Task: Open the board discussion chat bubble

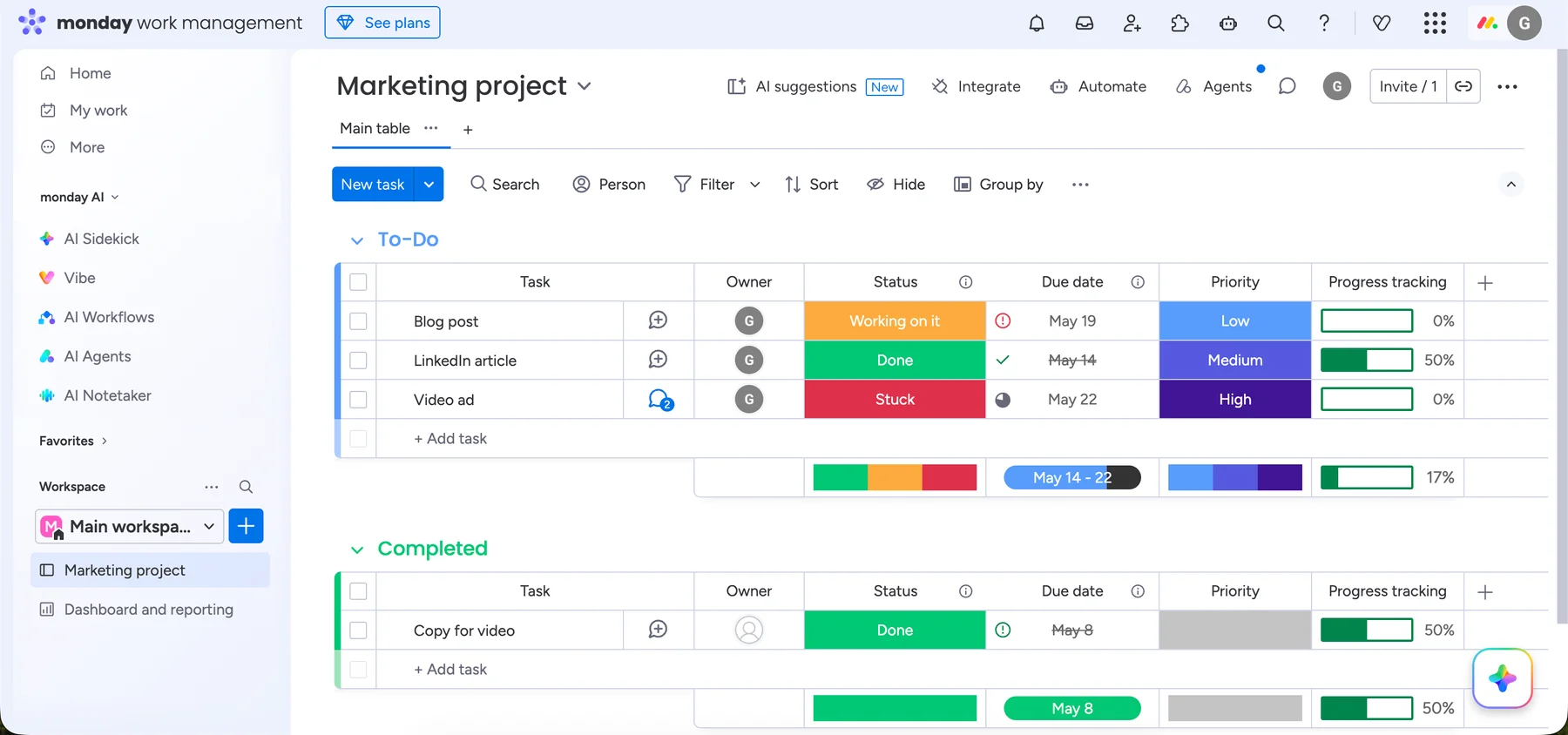Action: click(1287, 86)
